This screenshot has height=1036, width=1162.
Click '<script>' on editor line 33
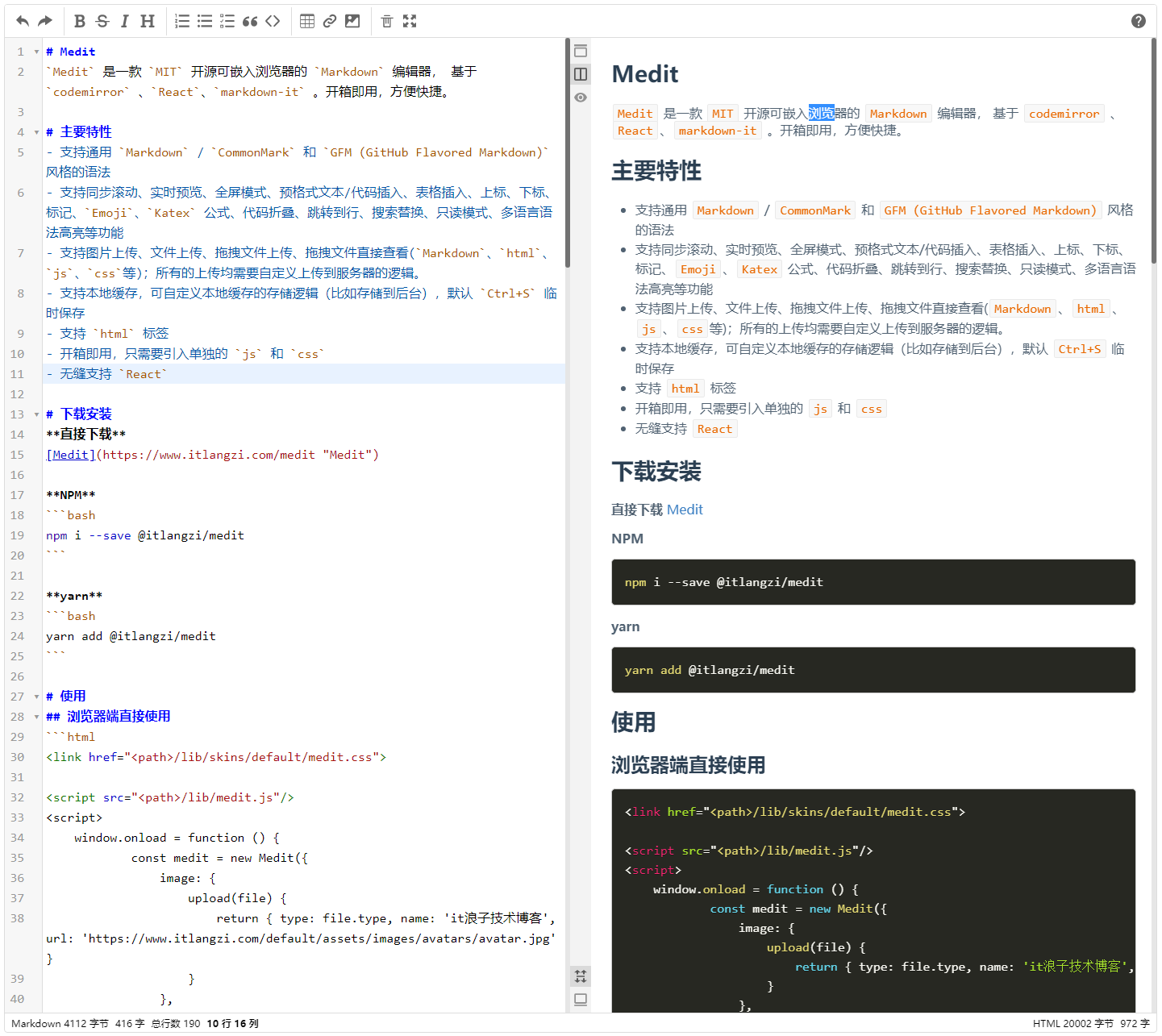pos(74,818)
